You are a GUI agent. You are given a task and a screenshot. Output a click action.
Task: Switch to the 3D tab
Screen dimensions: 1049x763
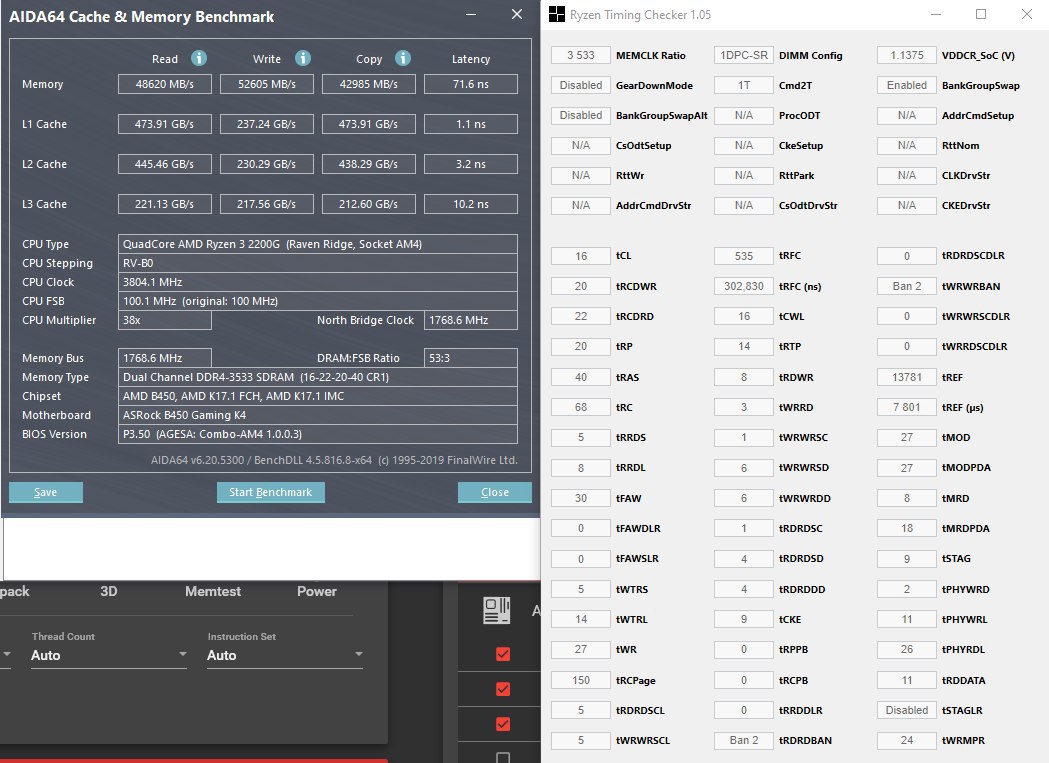pos(108,591)
